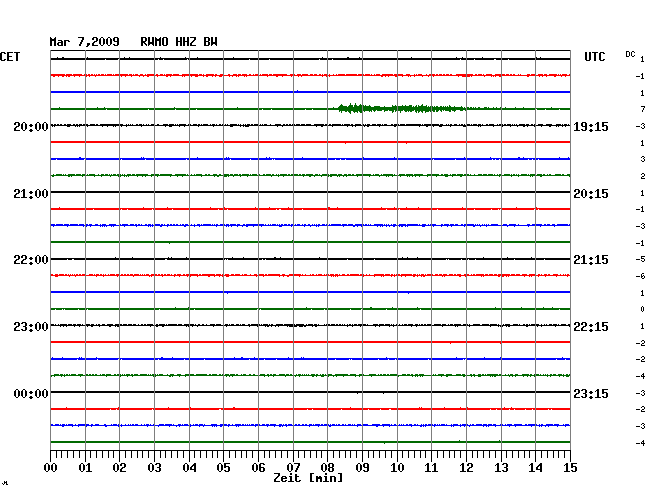The image size is (650, 494).
Task: Click the DC value "1" beside 22:15
Action: [x=643, y=326]
